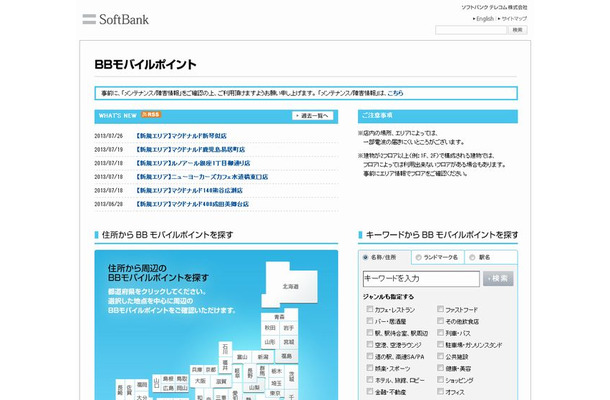
Task: Select 鳥取 prefecture on the map
Action: point(182,379)
